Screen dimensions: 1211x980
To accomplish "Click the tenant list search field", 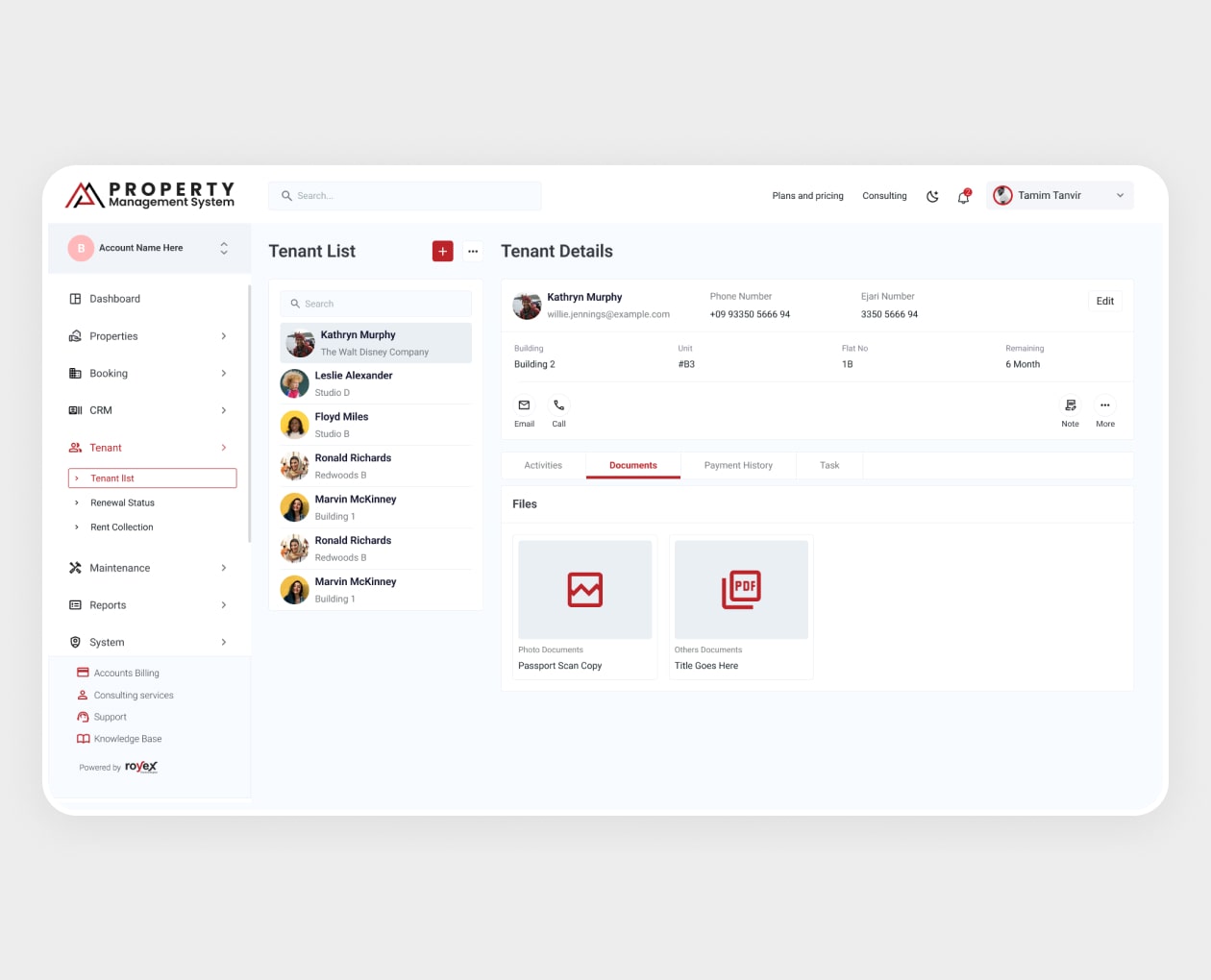I will tap(376, 304).
